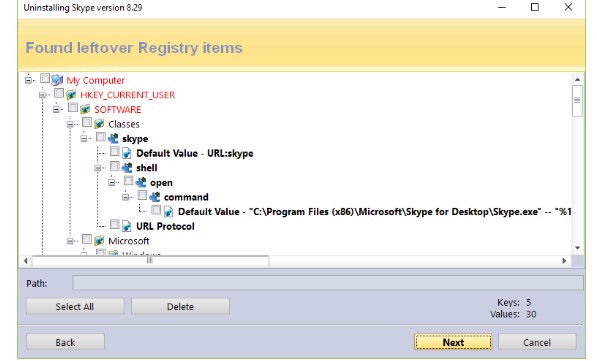Viewport: 597px width, 361px height.
Task: Enable the Microsoft key checkbox
Action: pyautogui.click(x=87, y=239)
